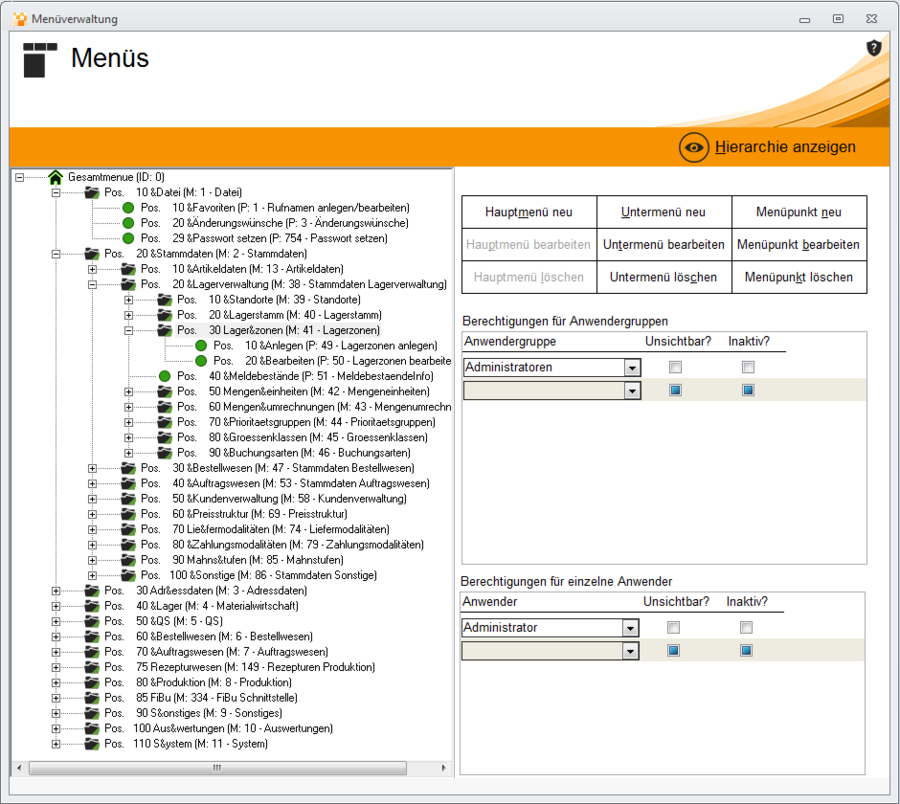Open the Administratoren group dropdown

632,367
